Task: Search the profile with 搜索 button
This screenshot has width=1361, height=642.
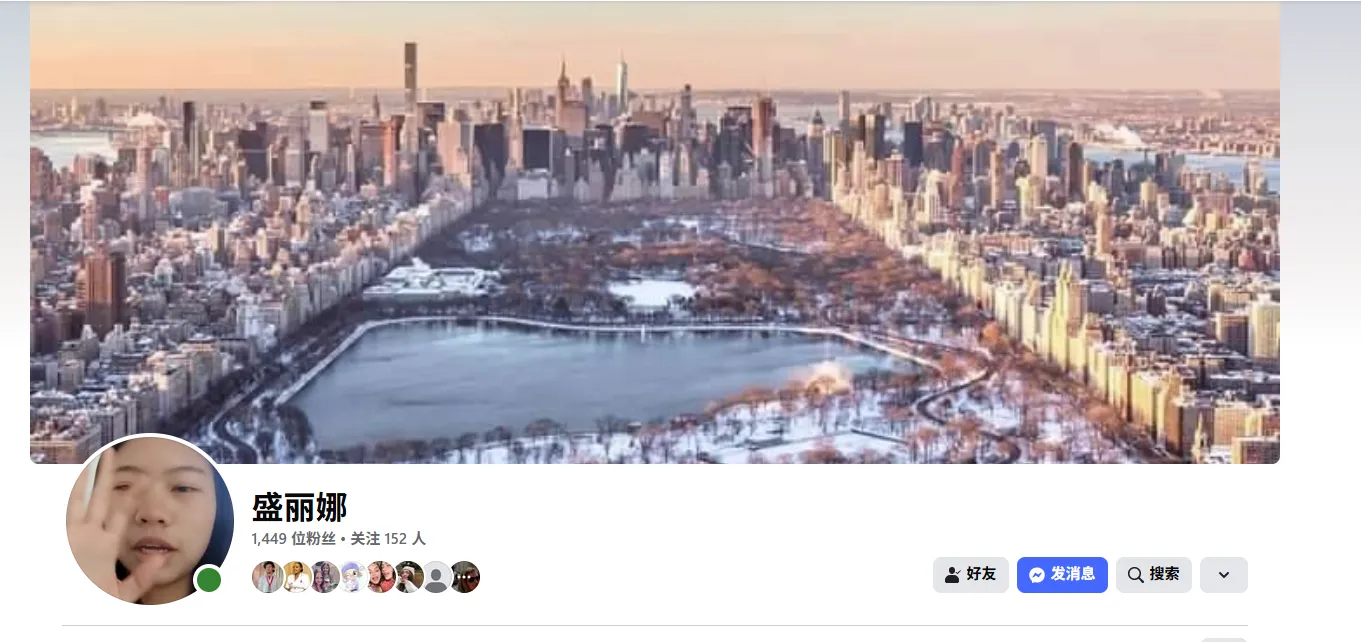Action: [x=1154, y=575]
